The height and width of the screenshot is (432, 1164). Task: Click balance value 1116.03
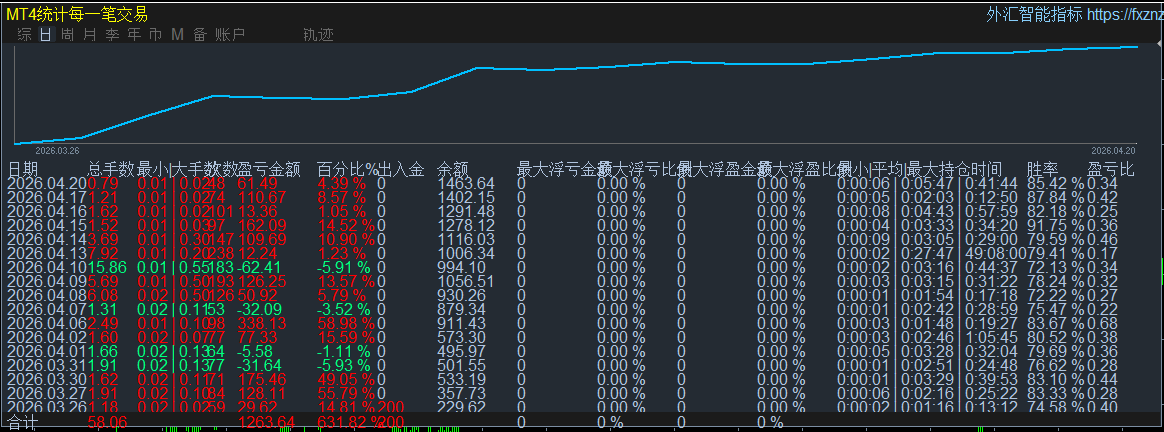click(466, 240)
